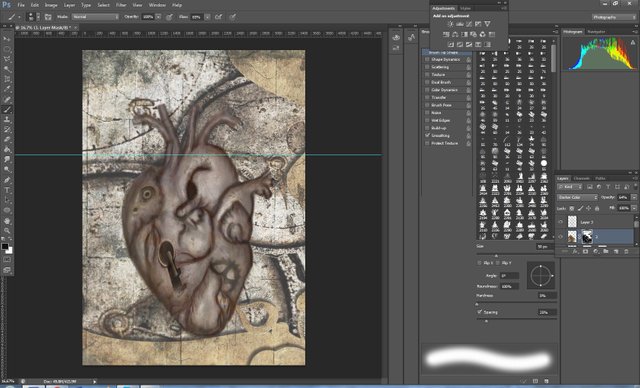Viewport: 640px width, 388px height.
Task: Open the brush Mode dropdown set to Normal
Action: [96, 17]
